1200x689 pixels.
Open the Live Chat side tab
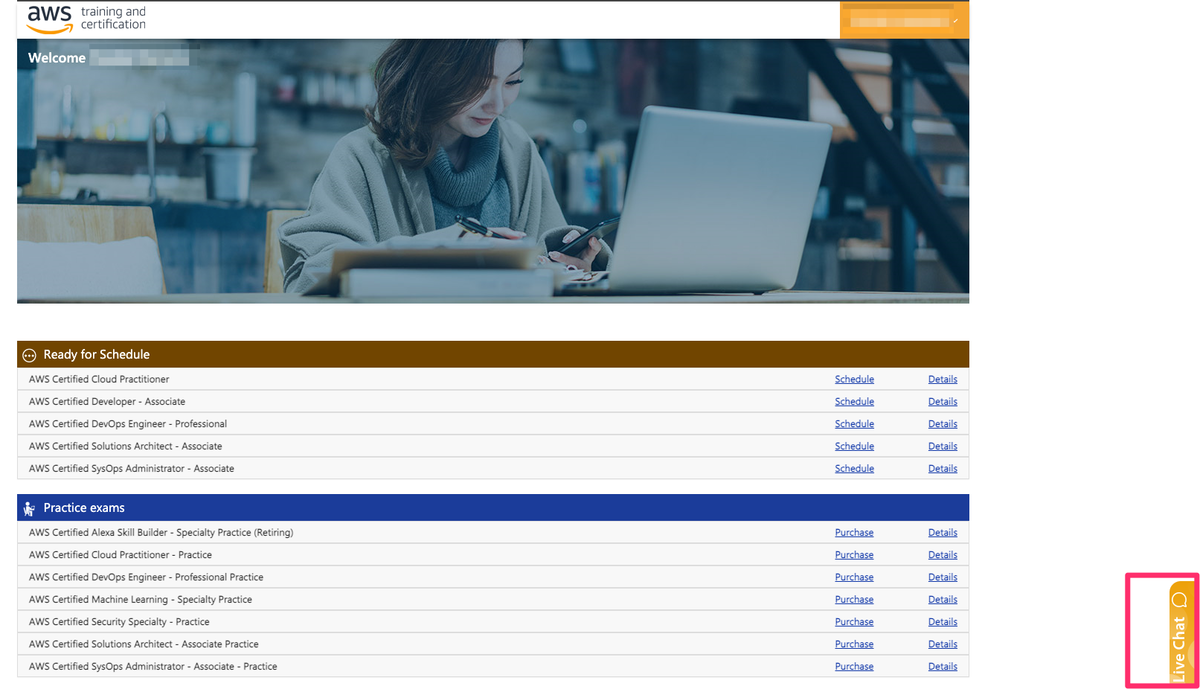point(1180,632)
